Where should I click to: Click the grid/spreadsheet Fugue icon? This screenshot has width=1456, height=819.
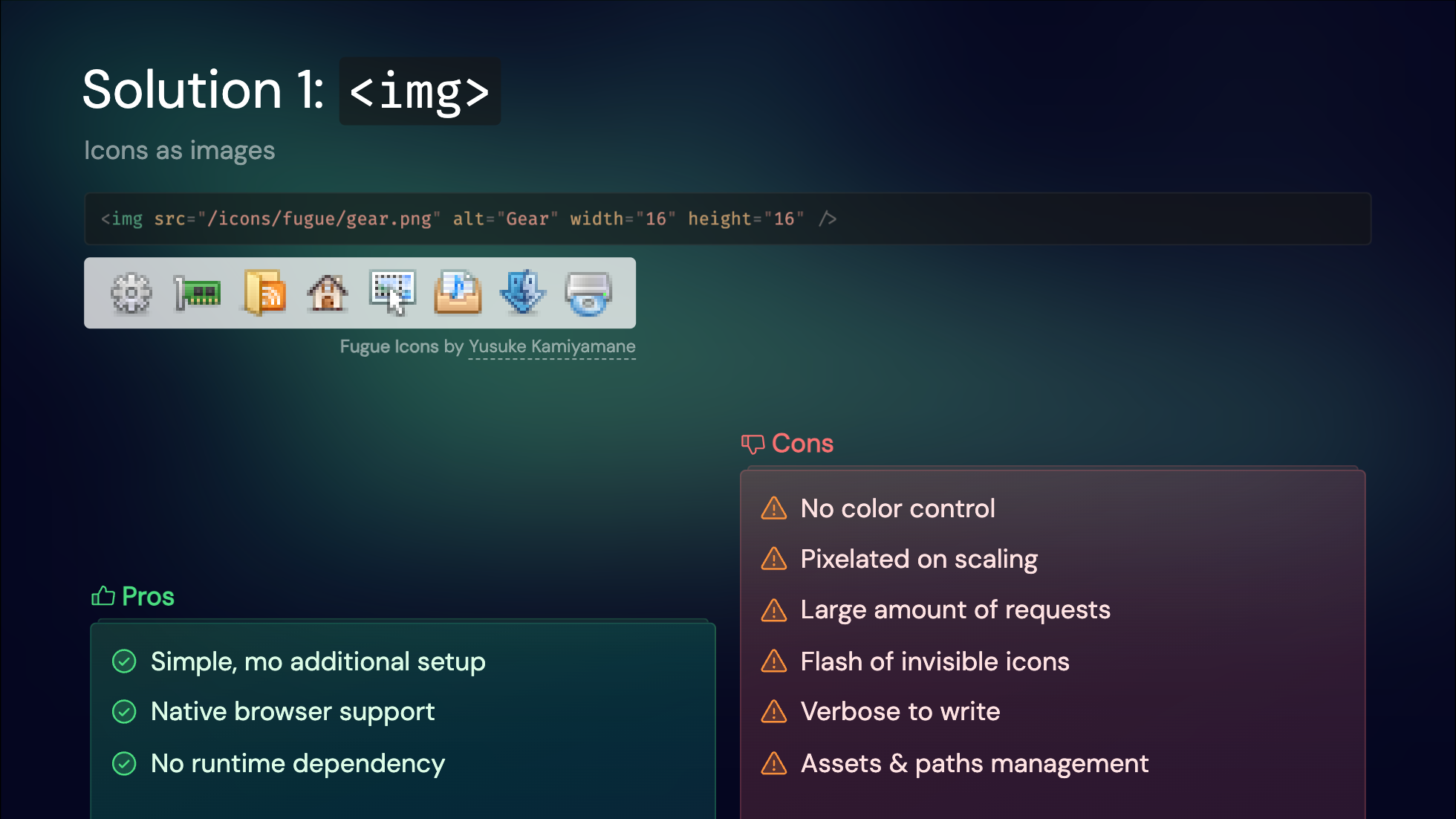pos(392,291)
